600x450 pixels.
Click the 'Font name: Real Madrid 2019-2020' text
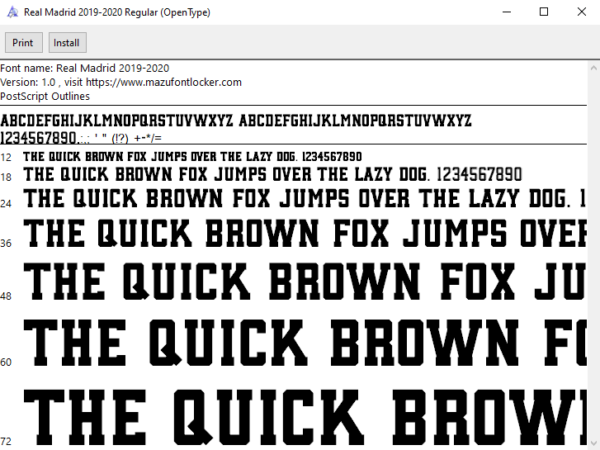coord(85,68)
